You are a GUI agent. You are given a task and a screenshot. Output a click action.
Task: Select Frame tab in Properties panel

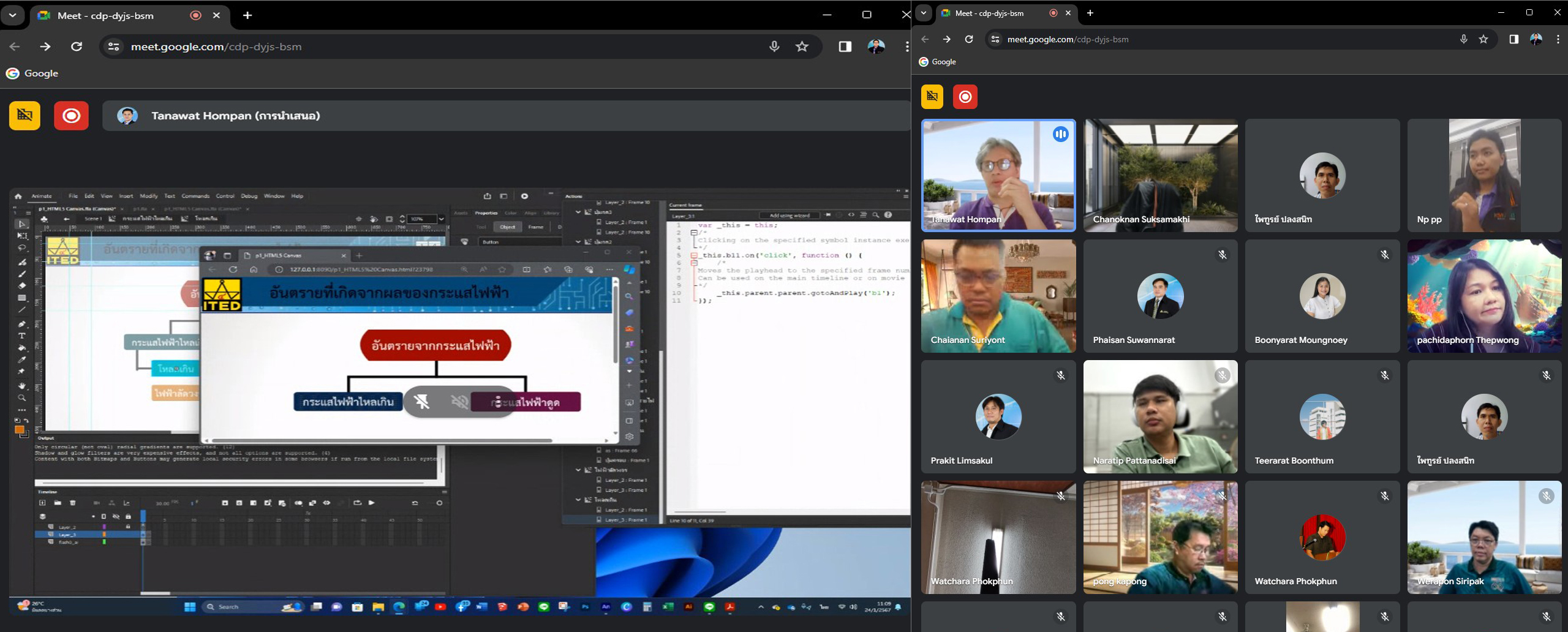[x=536, y=227]
